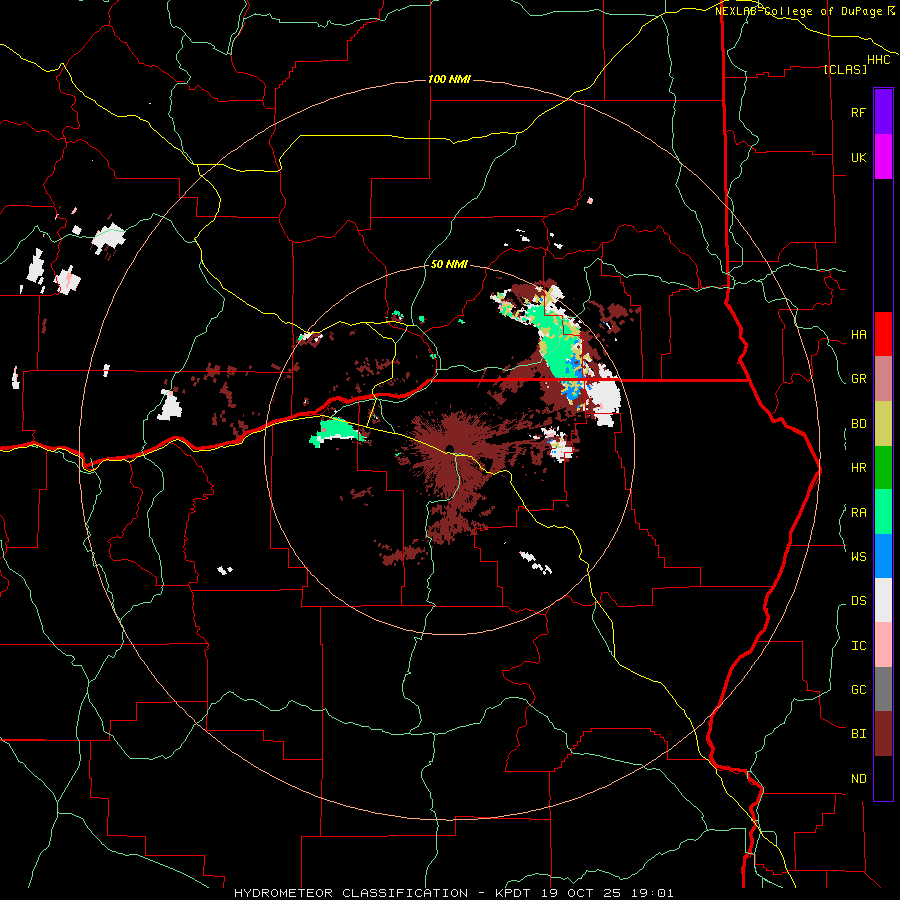900x900 pixels.
Task: Select the RA legend label
Action: point(858,513)
